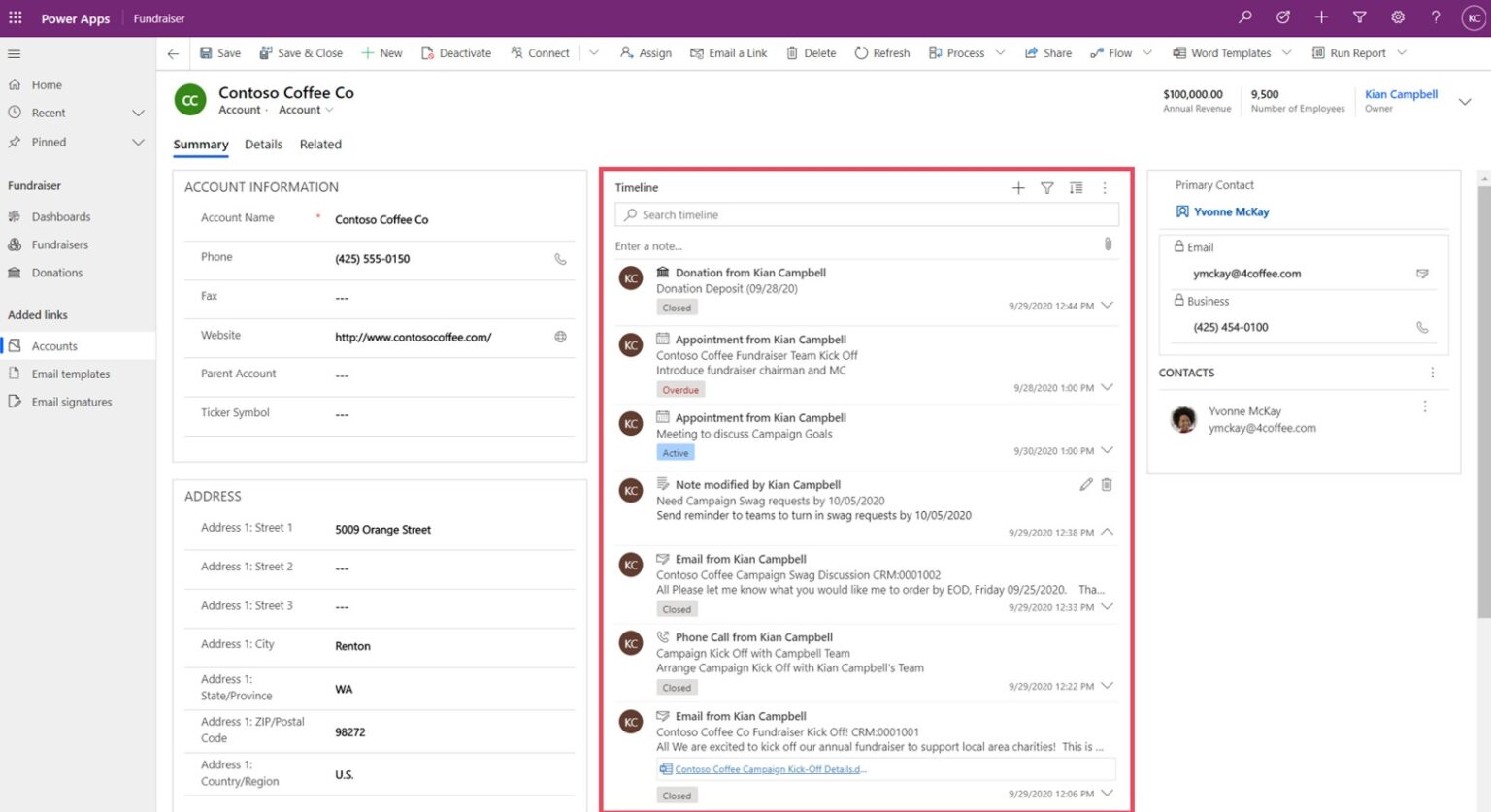The height and width of the screenshot is (812, 1491).
Task: Delete the note using trash icon
Action: 1107,484
